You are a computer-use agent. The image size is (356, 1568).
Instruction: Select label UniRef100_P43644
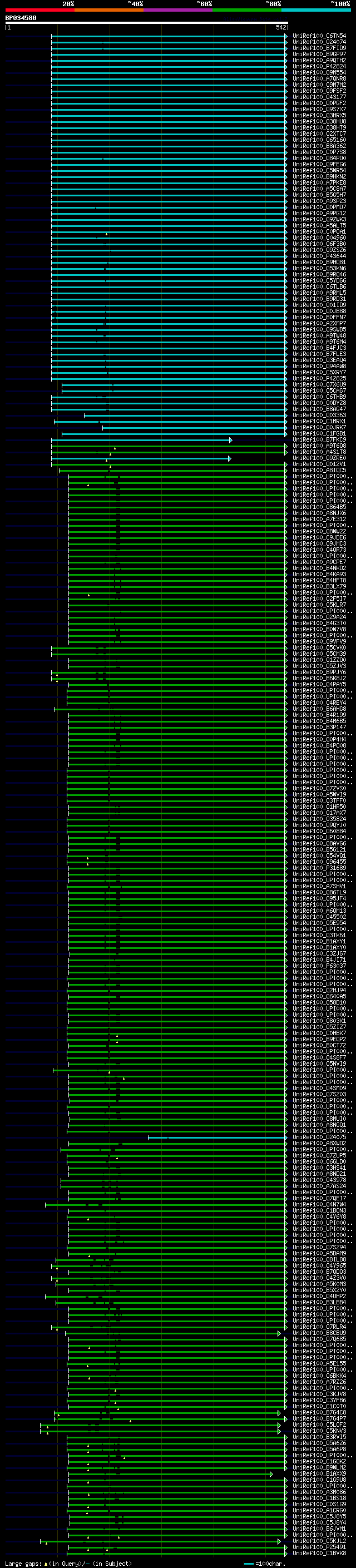click(319, 256)
